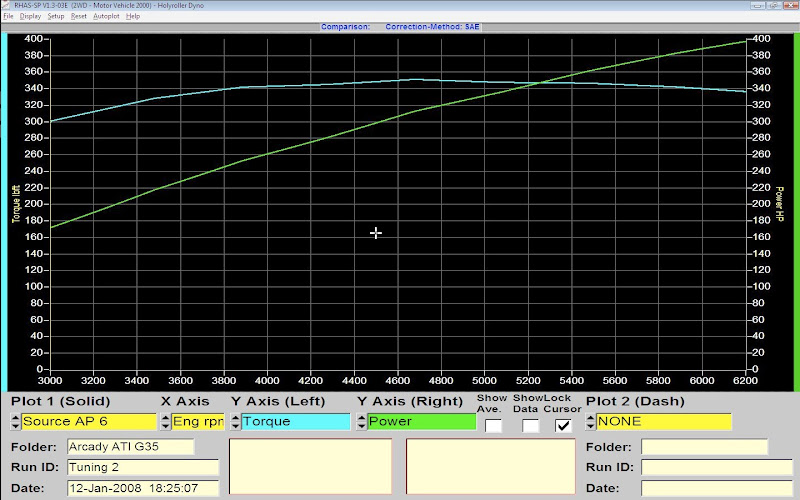Open the Autoplot menu

tap(104, 17)
